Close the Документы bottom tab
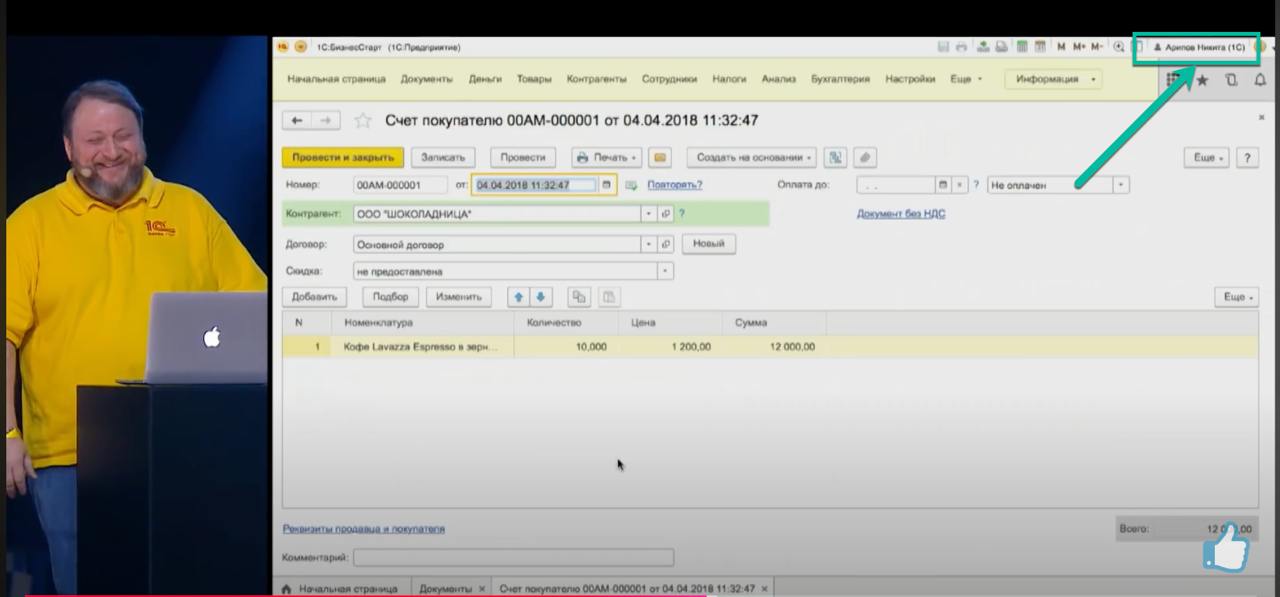 coord(482,588)
